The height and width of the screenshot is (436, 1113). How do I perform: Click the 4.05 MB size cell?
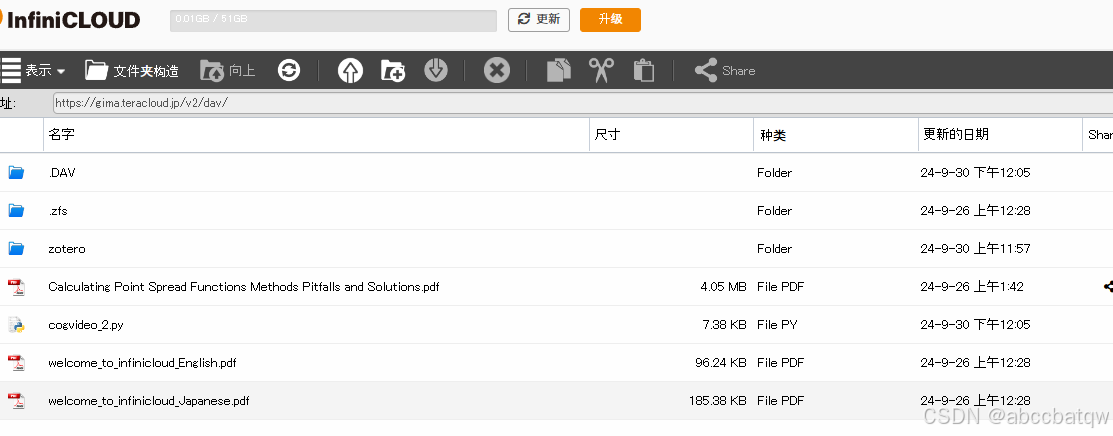click(x=723, y=287)
